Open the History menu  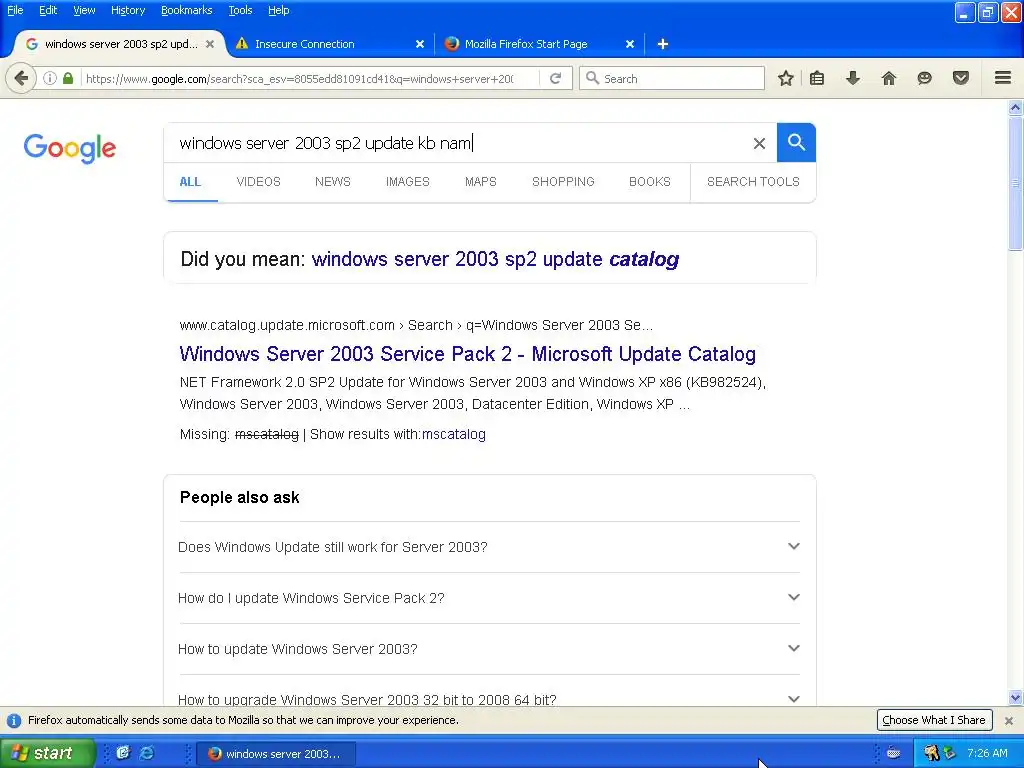coord(127,10)
